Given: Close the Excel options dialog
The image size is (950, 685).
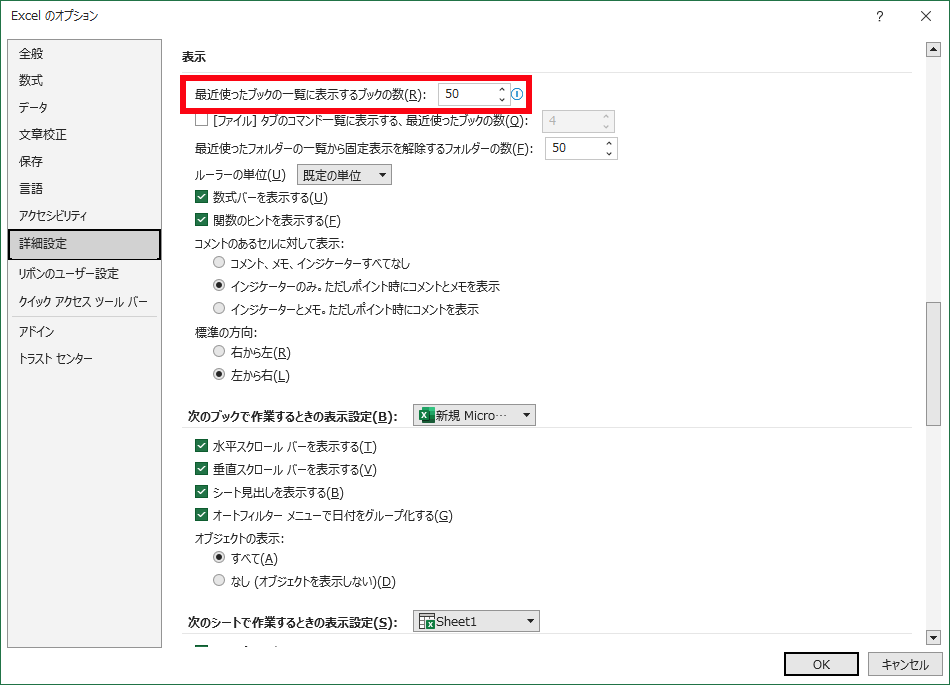Looking at the screenshot, I should pos(926,16).
